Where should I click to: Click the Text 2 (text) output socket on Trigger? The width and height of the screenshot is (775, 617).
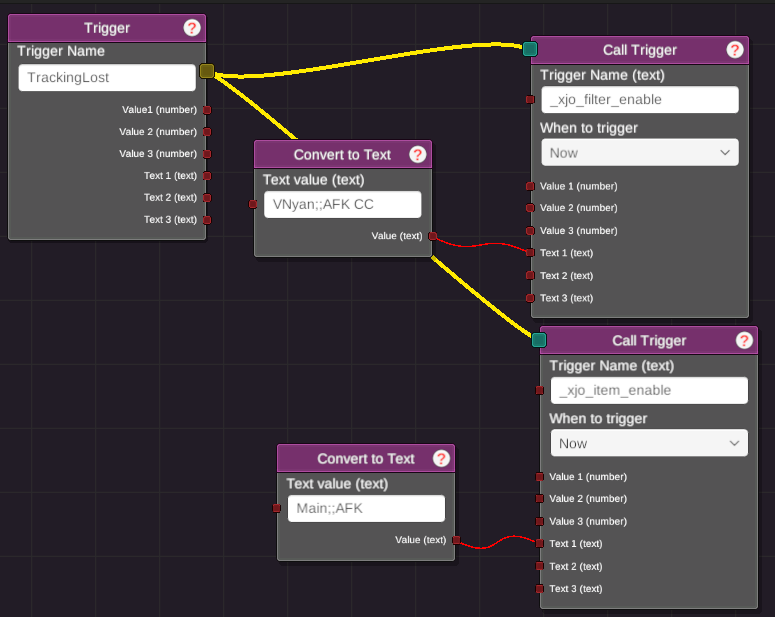[x=208, y=198]
